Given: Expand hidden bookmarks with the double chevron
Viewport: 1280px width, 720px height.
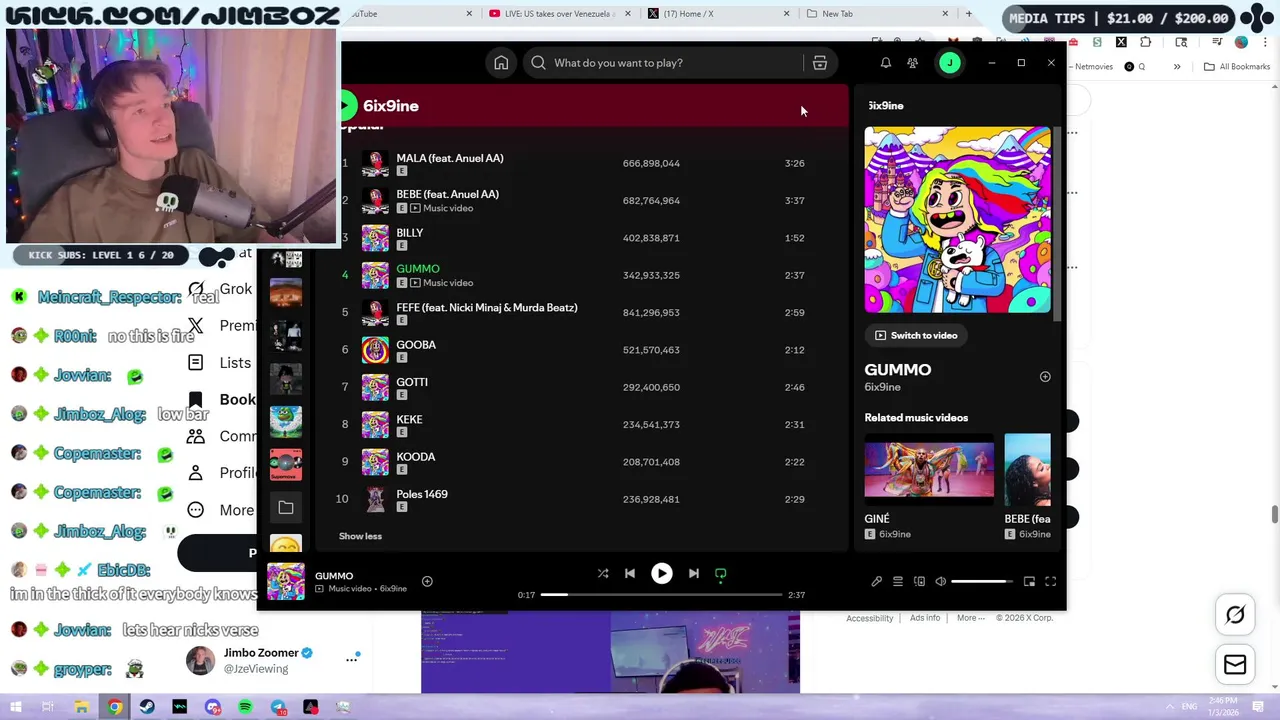Looking at the screenshot, I should (x=1177, y=67).
